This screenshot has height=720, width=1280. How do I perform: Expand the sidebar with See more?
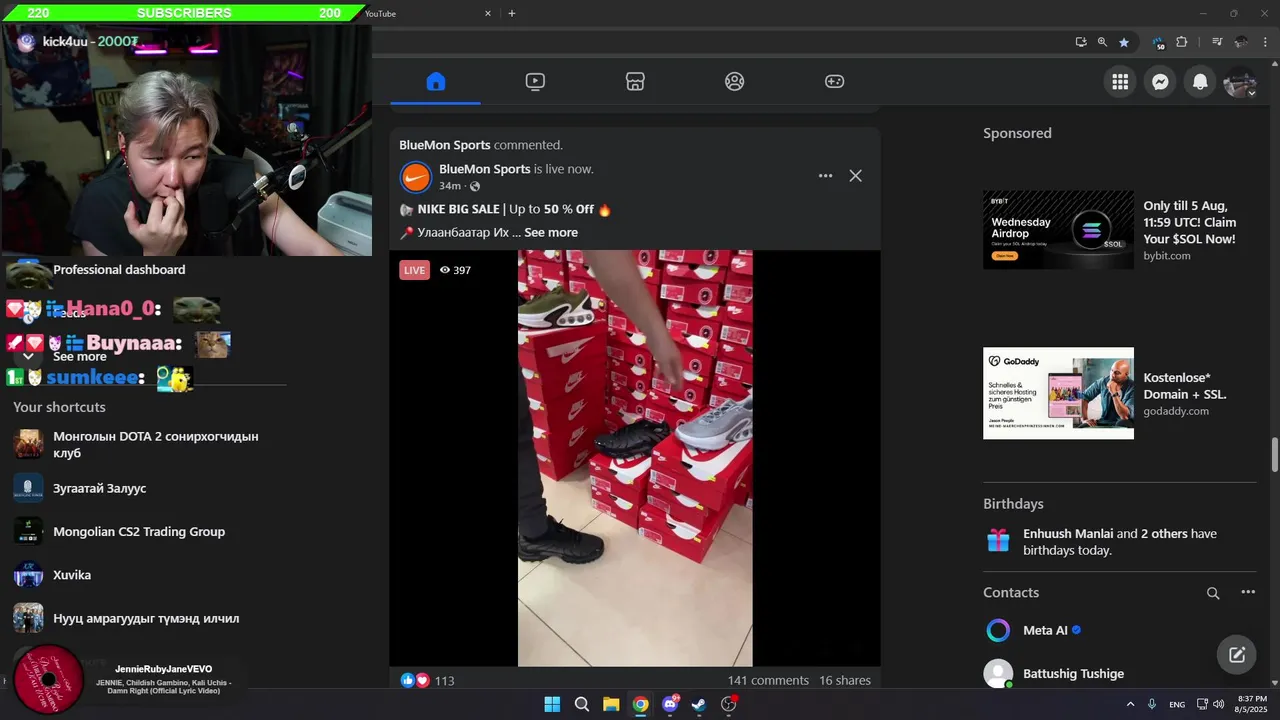(80, 357)
